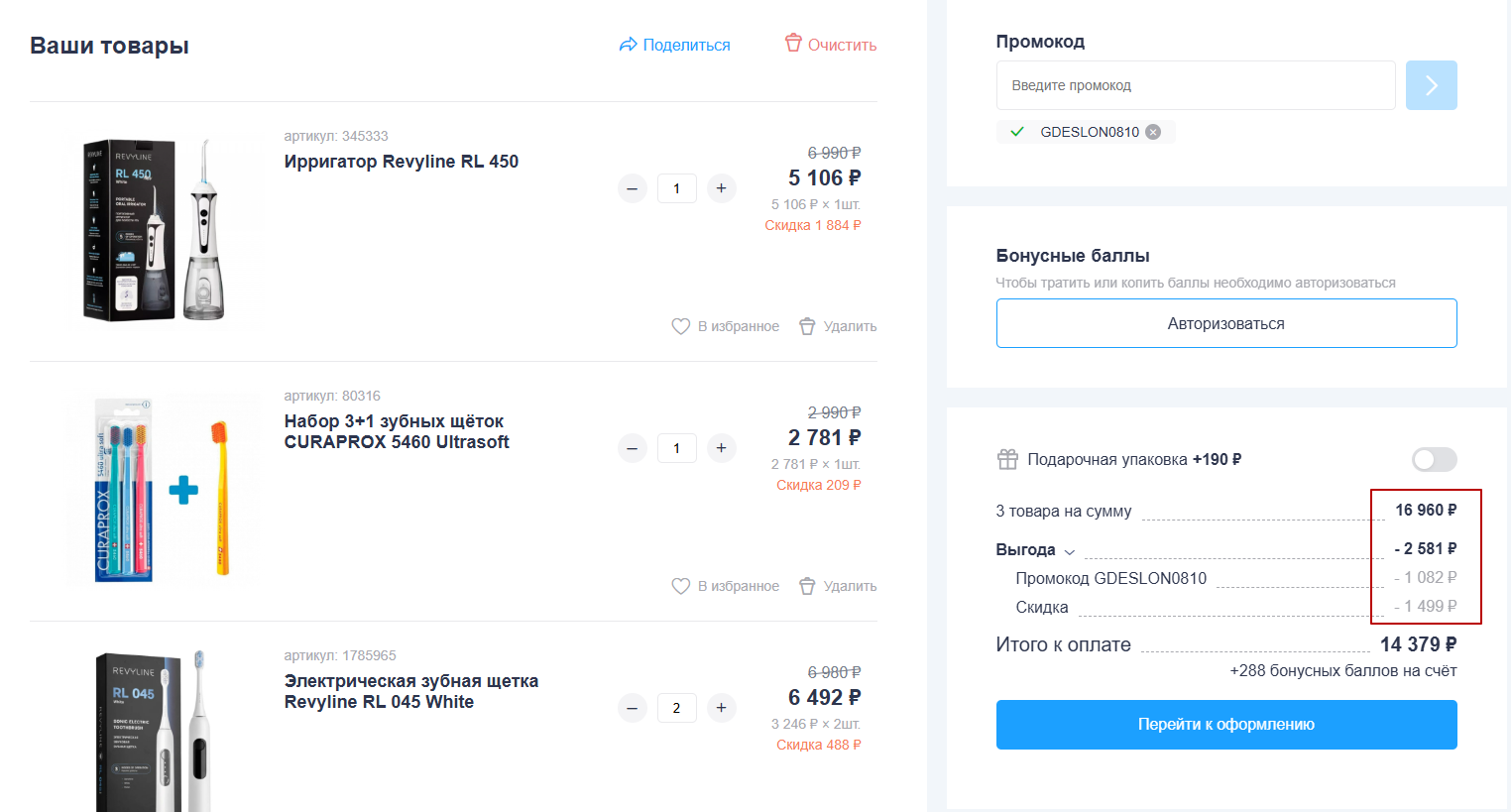The image size is (1511, 812).
Task: Clear the cart with the trash icon
Action: [793, 44]
